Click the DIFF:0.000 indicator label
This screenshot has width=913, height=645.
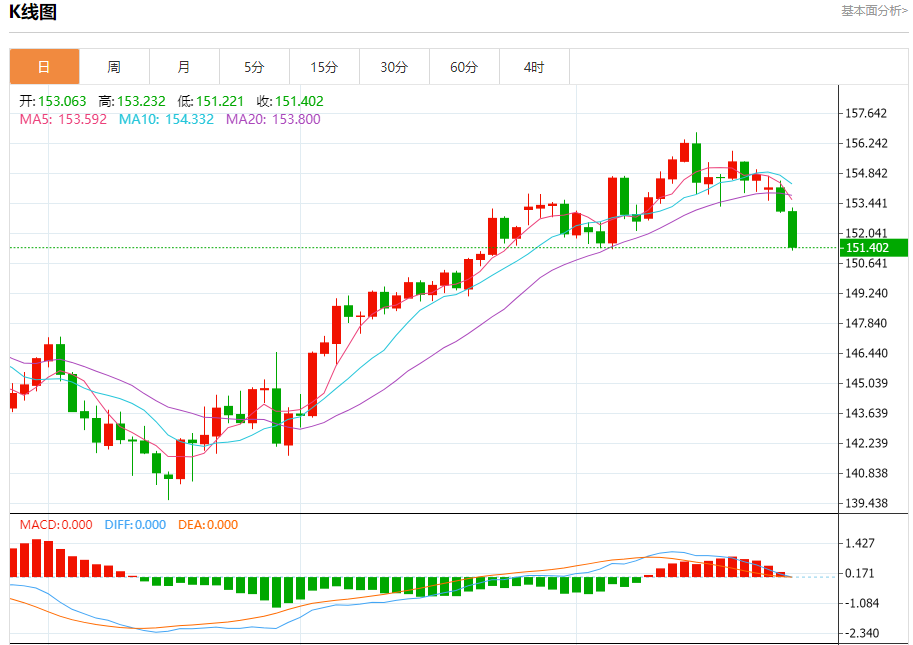pyautogui.click(x=135, y=524)
